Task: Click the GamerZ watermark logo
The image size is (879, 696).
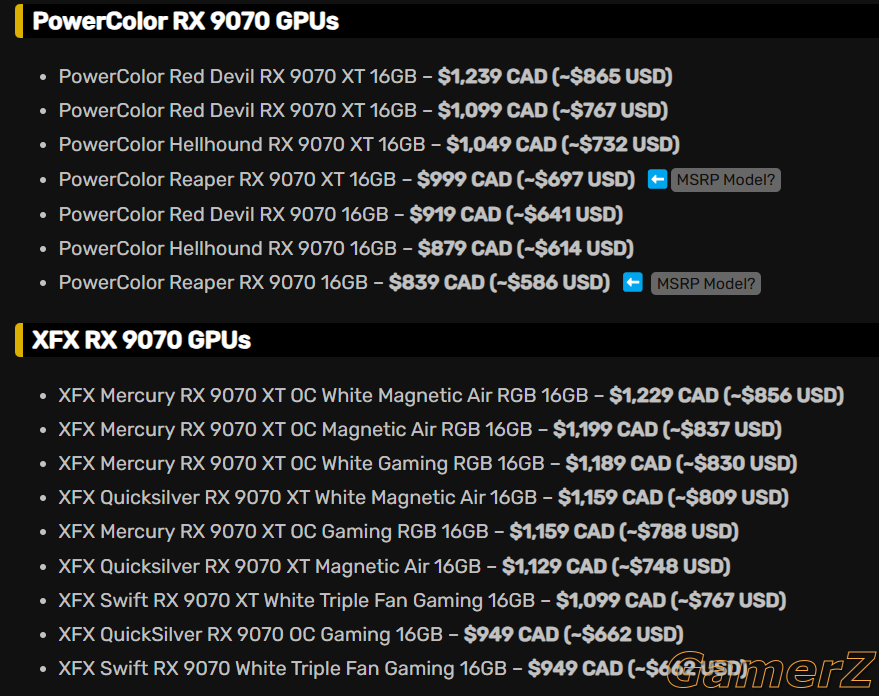Action: tap(772, 670)
